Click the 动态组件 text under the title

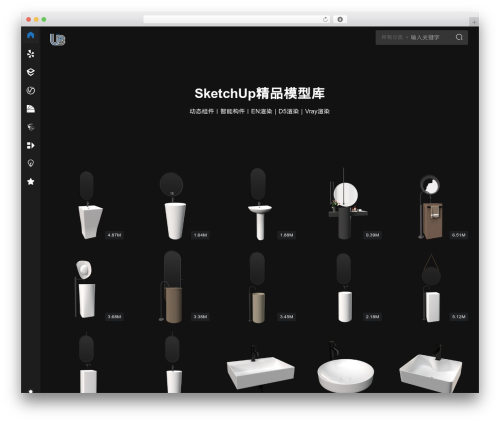202,111
